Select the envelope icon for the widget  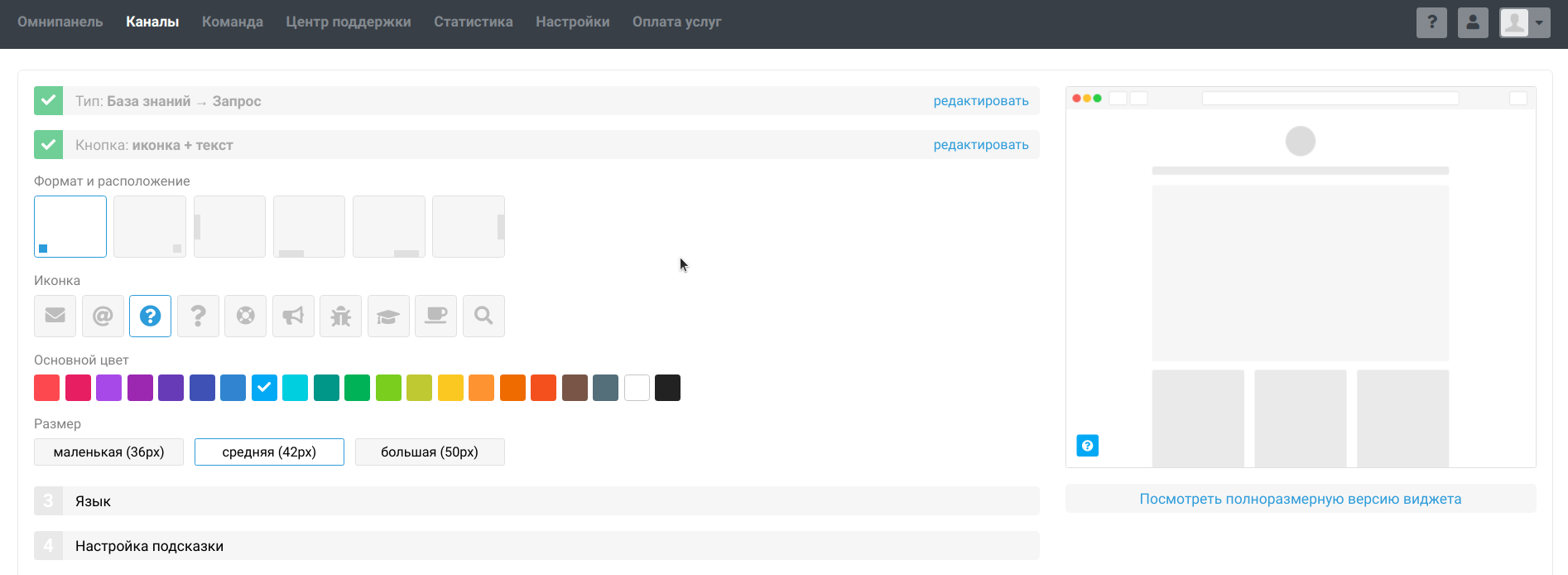click(55, 316)
